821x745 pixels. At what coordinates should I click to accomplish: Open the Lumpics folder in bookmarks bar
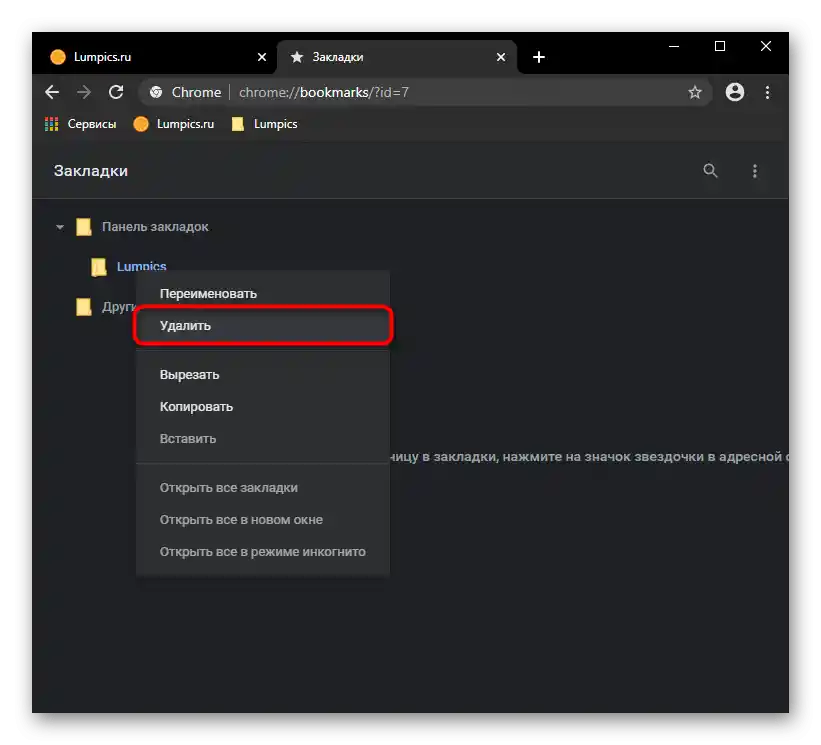[x=264, y=124]
